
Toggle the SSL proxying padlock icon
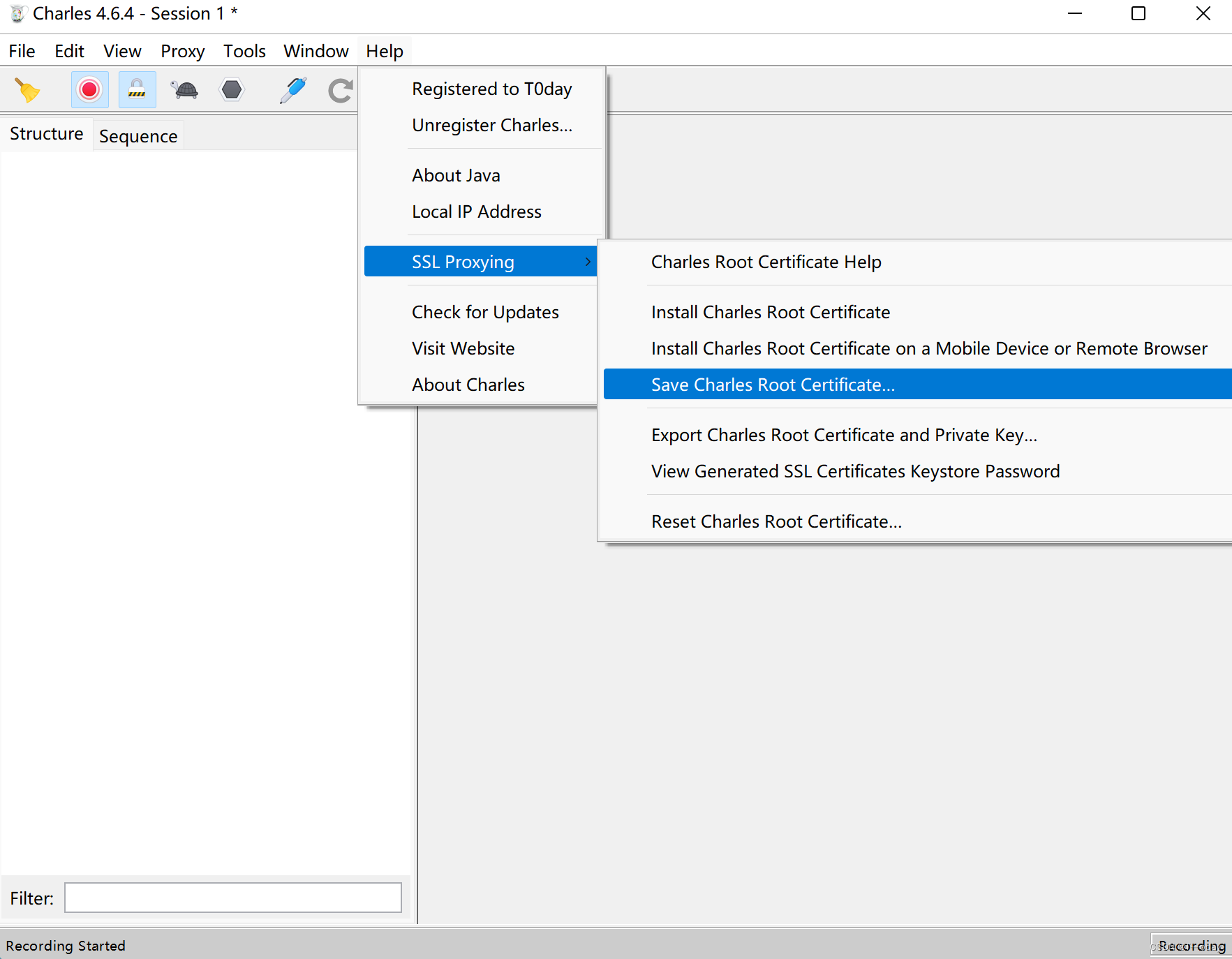(137, 90)
